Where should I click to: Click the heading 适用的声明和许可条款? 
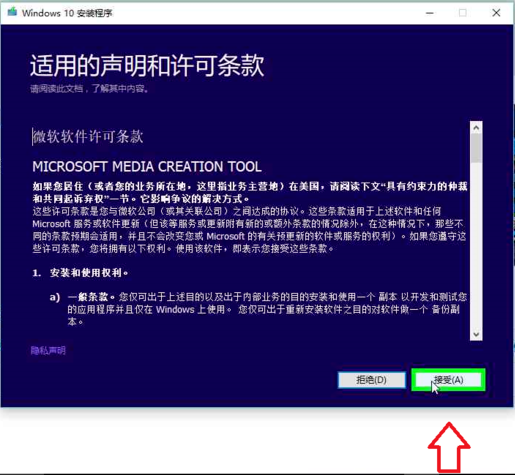[147, 65]
